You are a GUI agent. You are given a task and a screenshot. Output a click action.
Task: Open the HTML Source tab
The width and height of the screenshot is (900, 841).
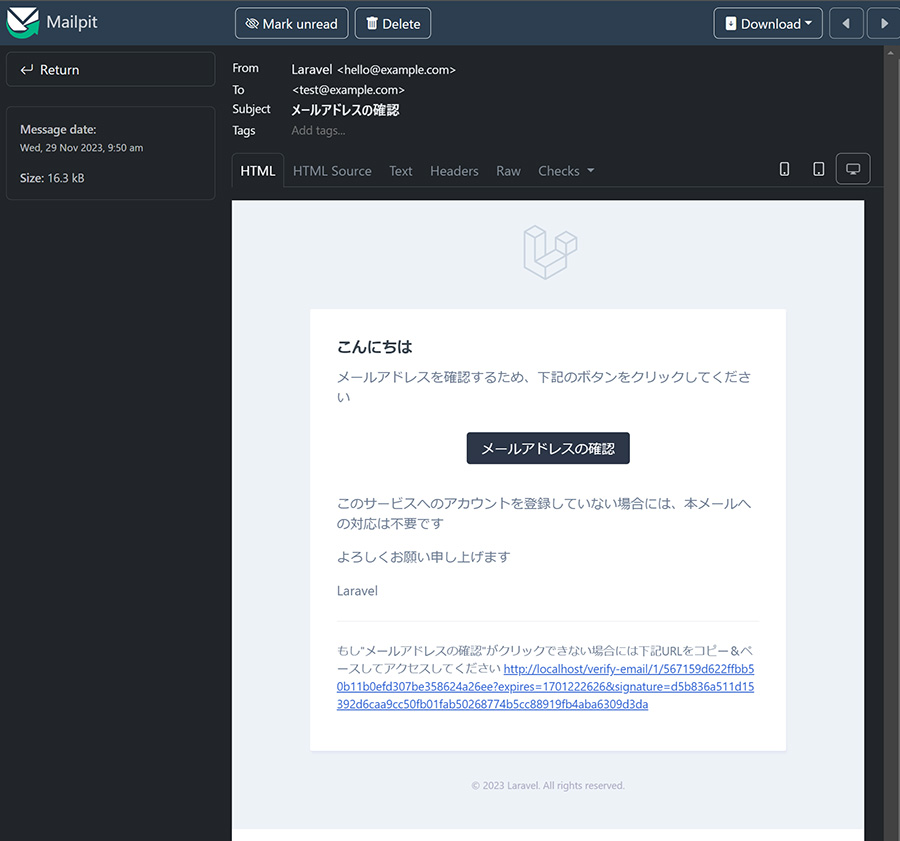332,171
